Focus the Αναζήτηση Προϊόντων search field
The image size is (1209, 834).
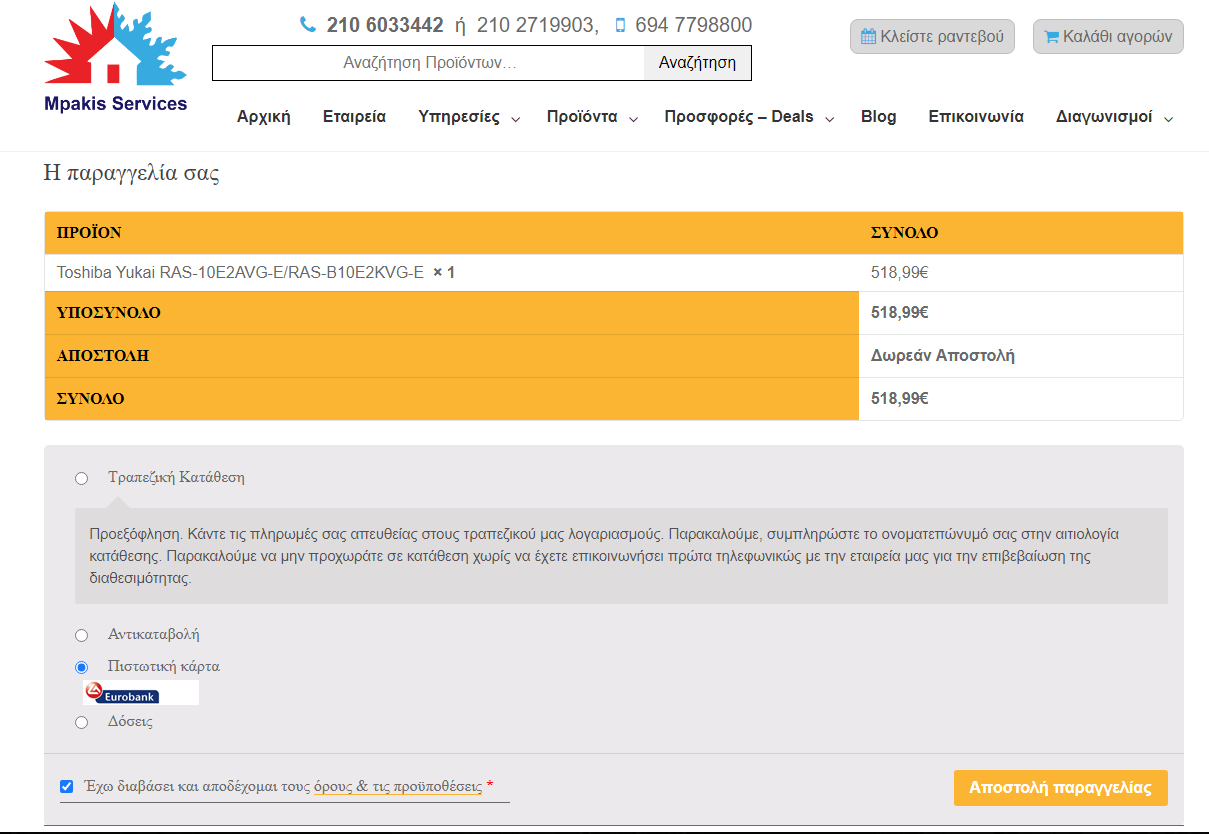[429, 63]
